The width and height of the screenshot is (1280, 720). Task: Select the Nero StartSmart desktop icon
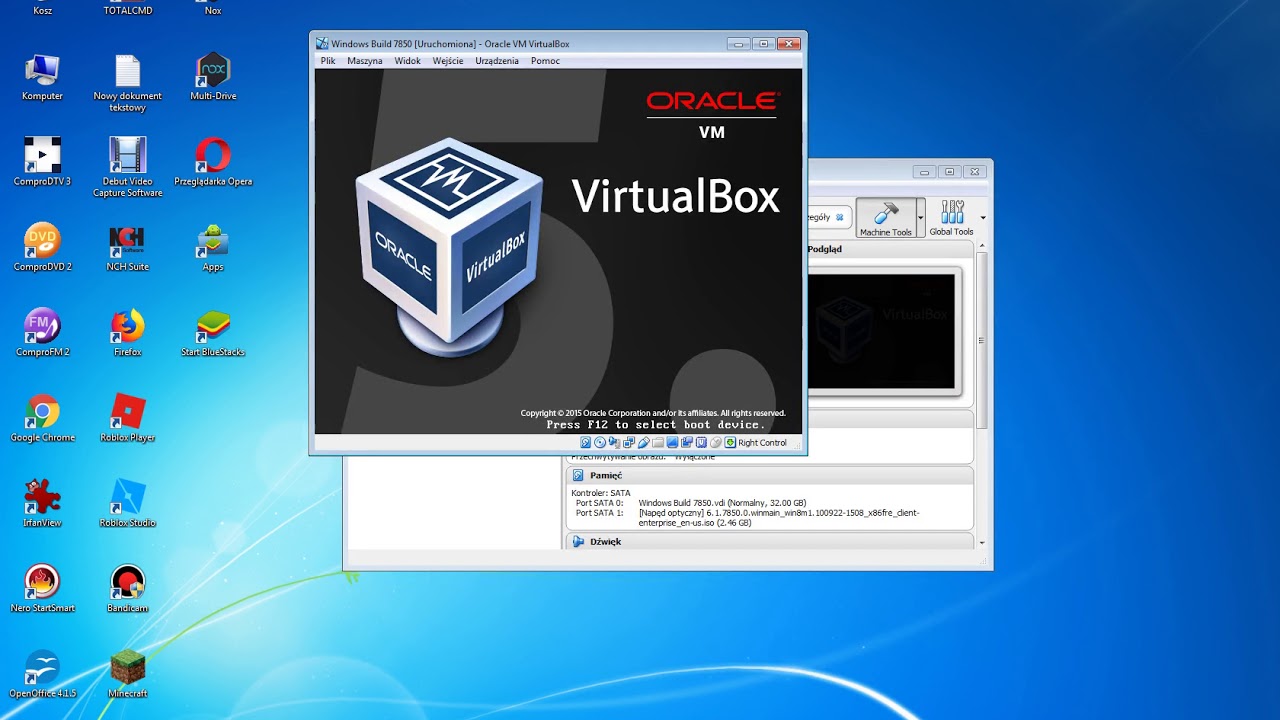(42, 588)
